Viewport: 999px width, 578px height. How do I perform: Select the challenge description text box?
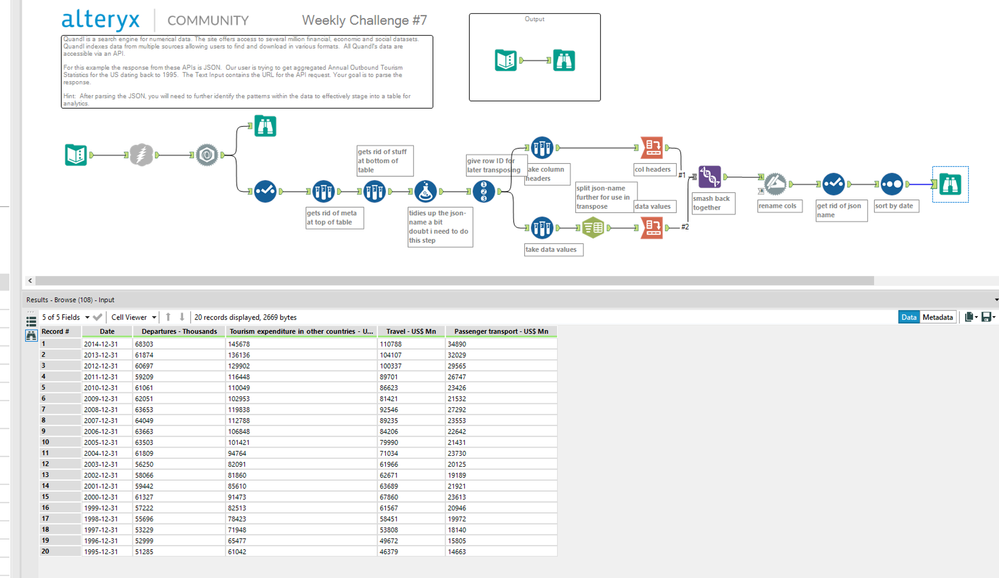coord(247,71)
